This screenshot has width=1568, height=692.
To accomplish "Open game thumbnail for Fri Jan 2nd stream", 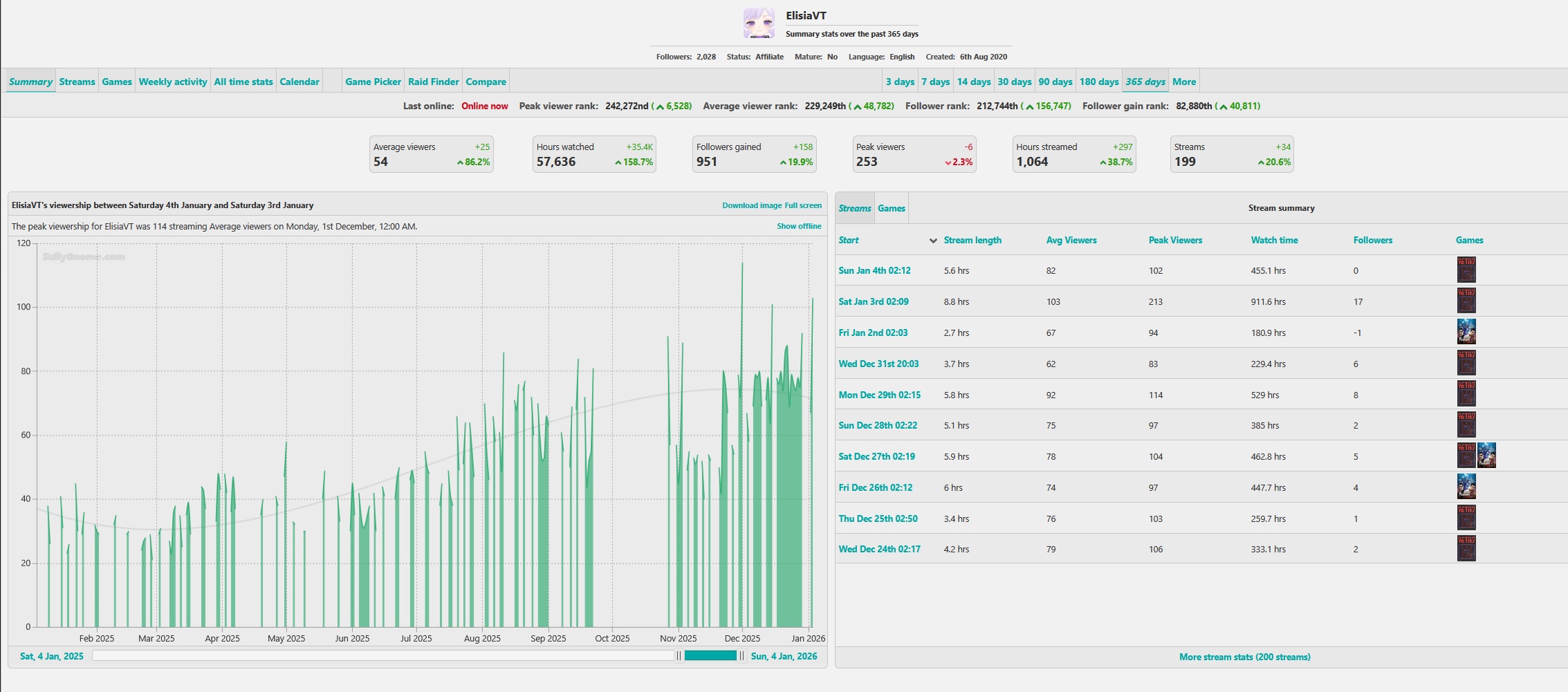I will (1466, 332).
